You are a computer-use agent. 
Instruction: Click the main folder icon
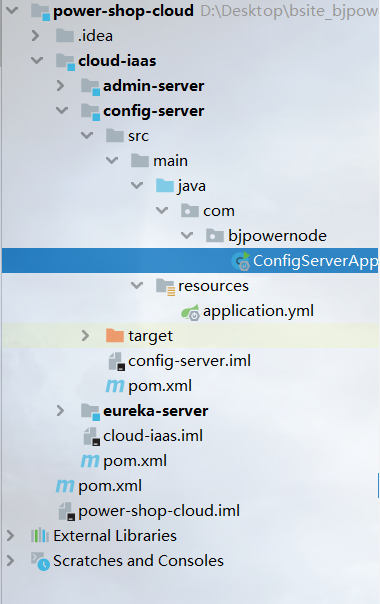(x=140, y=161)
